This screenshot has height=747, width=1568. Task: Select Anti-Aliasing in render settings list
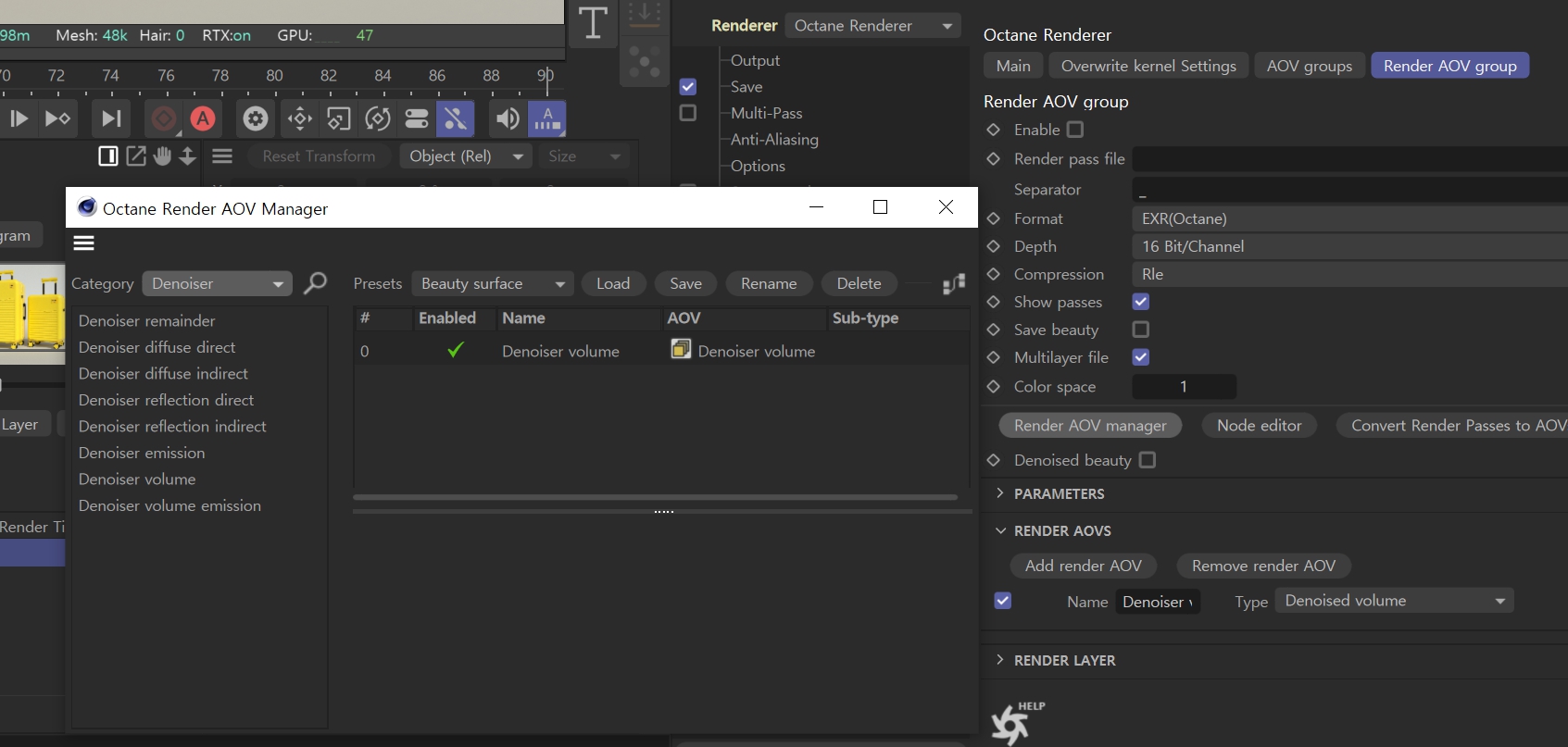coord(774,139)
